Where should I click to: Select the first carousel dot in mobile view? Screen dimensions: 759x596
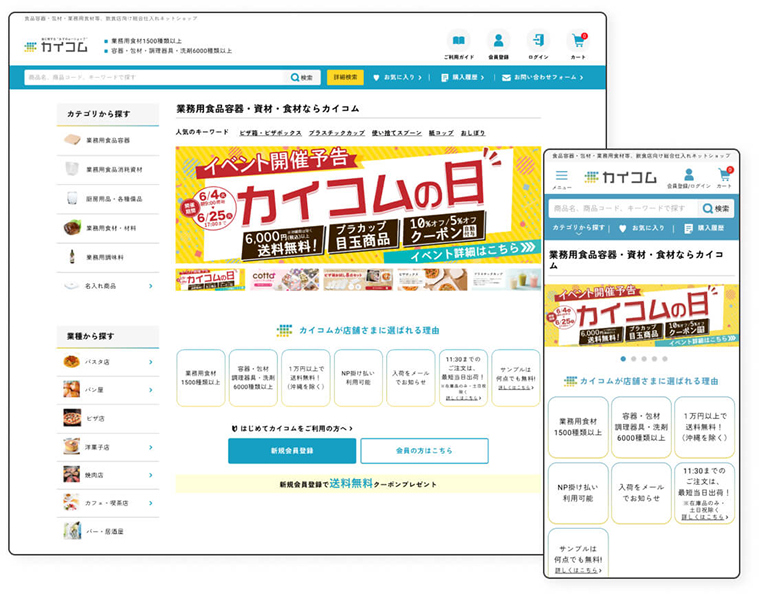(x=623, y=359)
